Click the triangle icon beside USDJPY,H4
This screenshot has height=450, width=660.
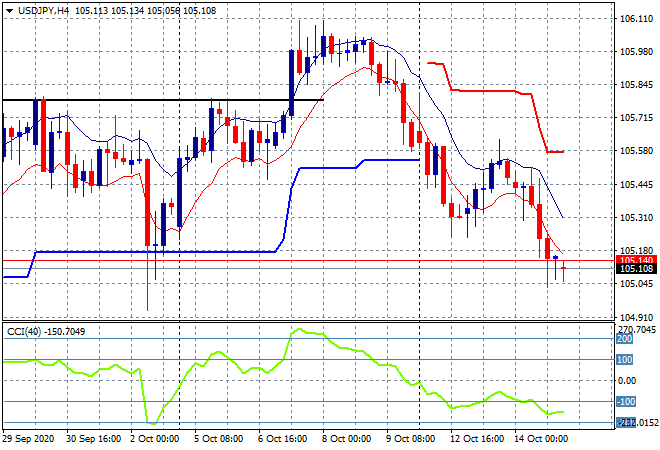tap(9, 9)
